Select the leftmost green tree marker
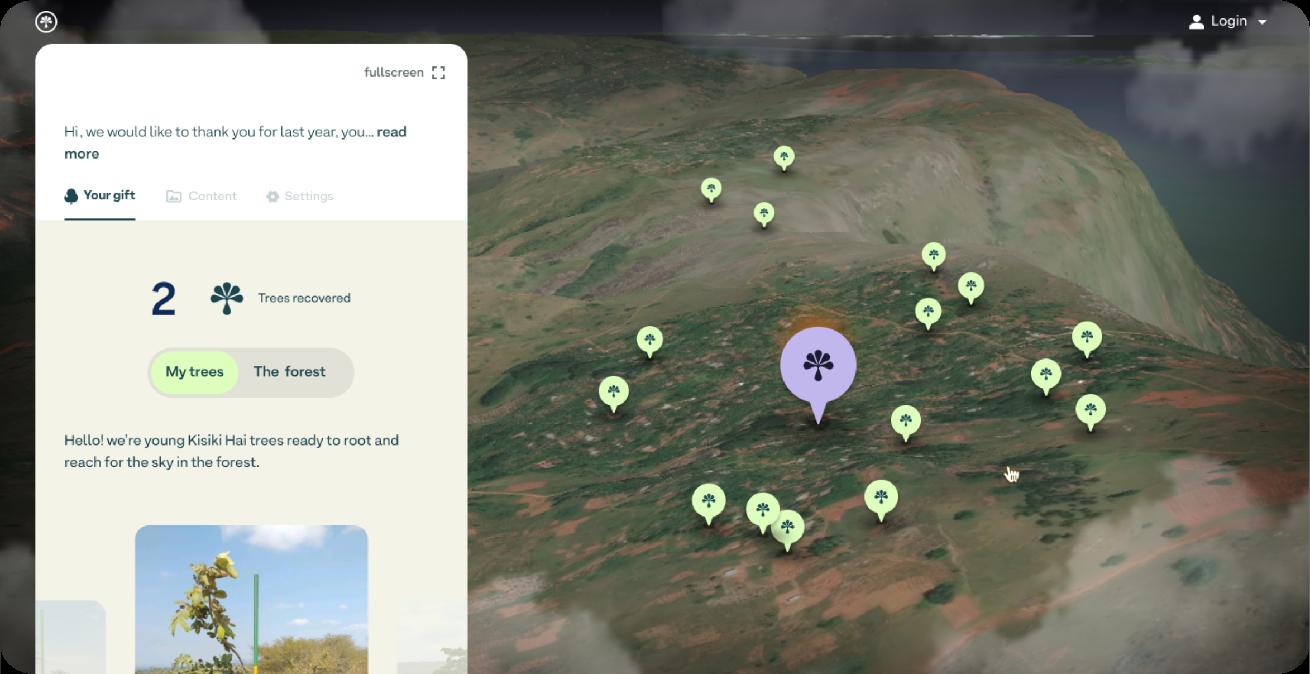 [x=614, y=393]
